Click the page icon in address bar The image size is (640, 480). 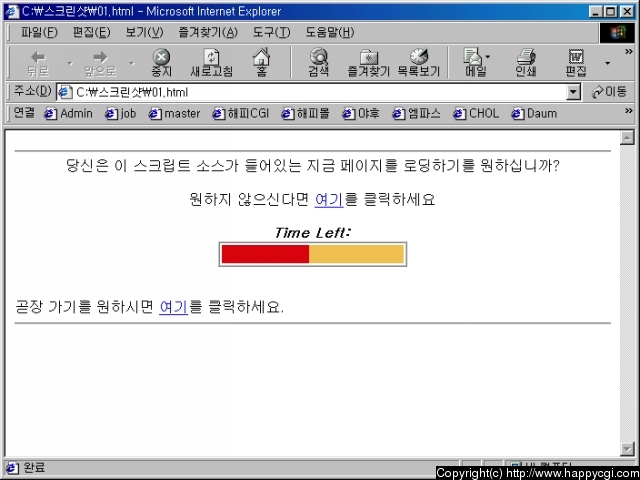65,92
